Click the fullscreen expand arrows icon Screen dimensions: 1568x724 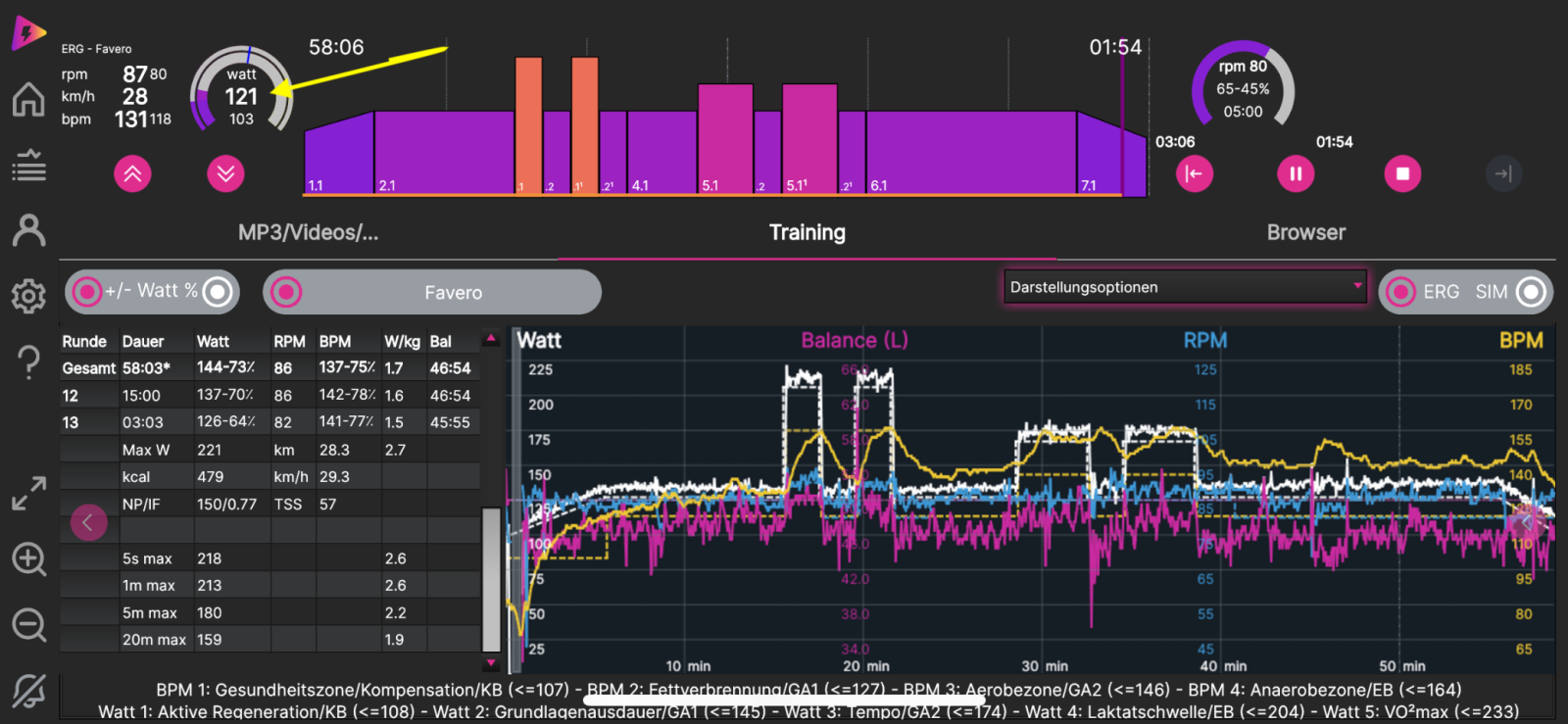(x=28, y=494)
